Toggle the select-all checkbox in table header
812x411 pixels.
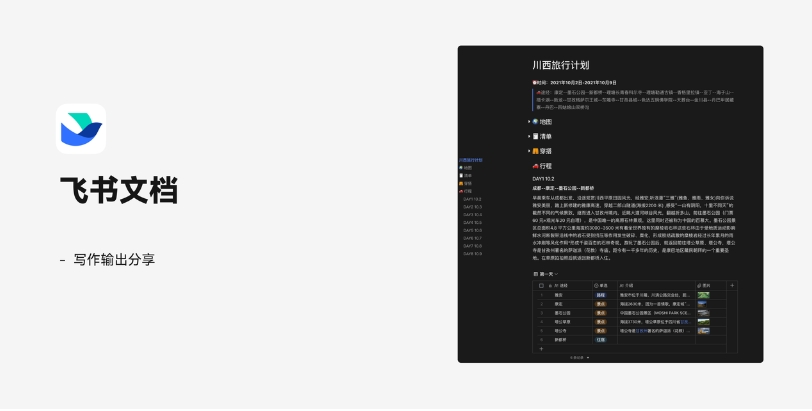541,286
